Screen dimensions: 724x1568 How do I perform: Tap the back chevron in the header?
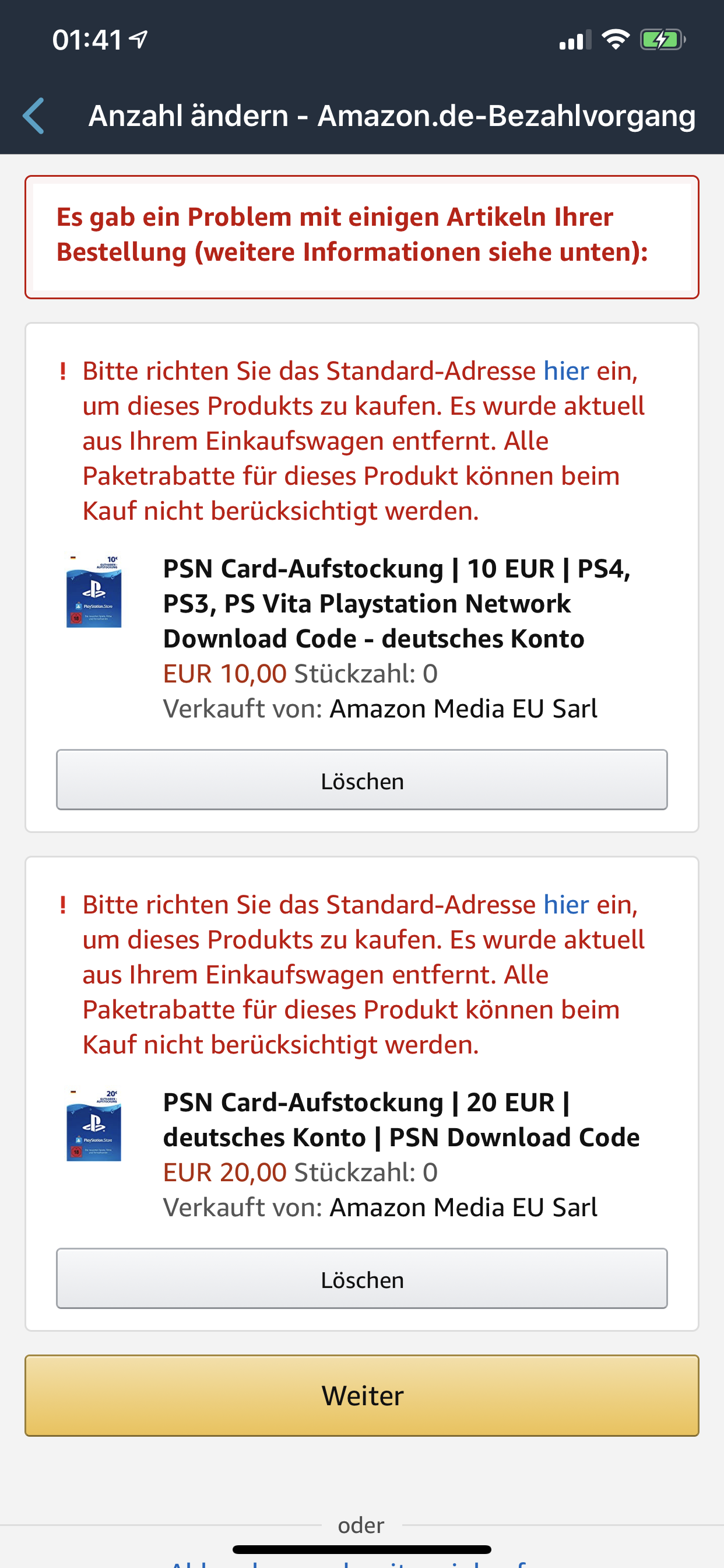pyautogui.click(x=34, y=116)
